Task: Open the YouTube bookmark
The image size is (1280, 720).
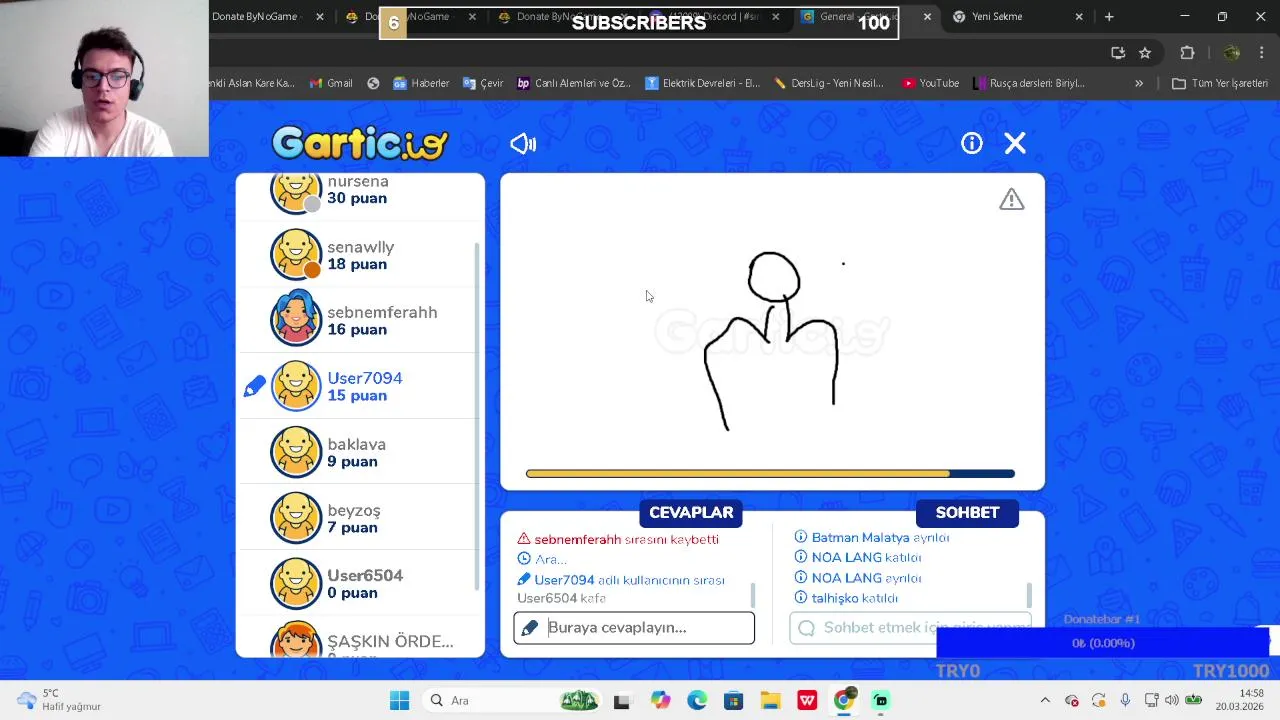Action: [x=930, y=83]
